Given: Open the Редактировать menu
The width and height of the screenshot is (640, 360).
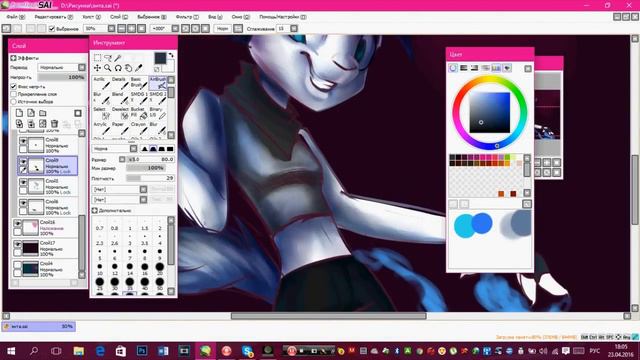Looking at the screenshot, I should coord(53,17).
